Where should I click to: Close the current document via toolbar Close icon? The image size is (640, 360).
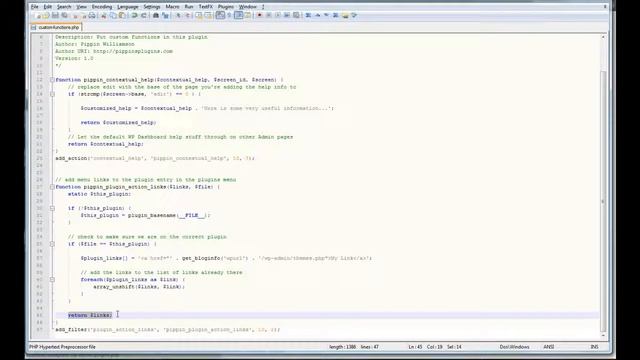(x=75, y=16)
